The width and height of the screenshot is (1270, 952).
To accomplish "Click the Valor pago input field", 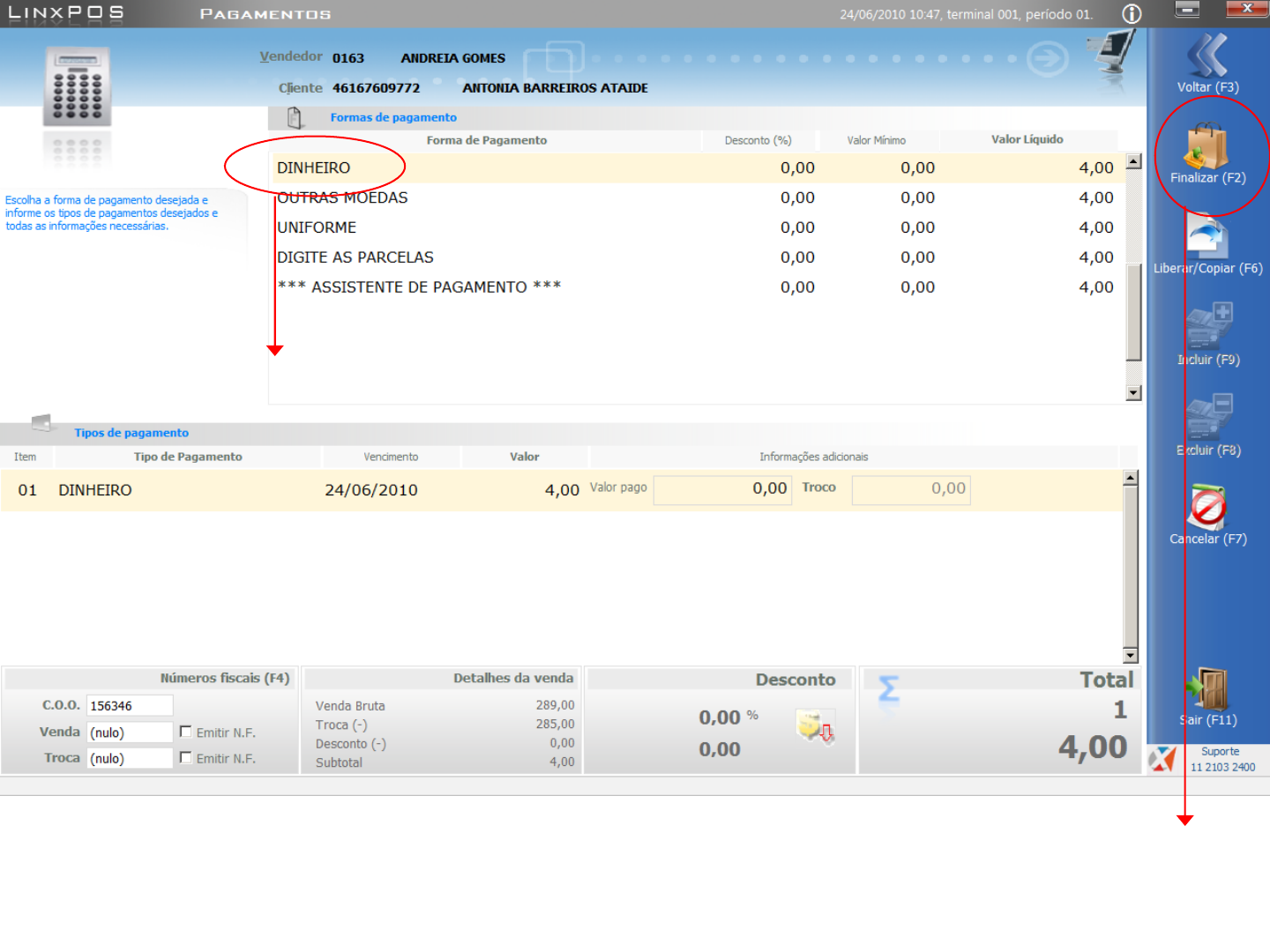I will tap(723, 488).
